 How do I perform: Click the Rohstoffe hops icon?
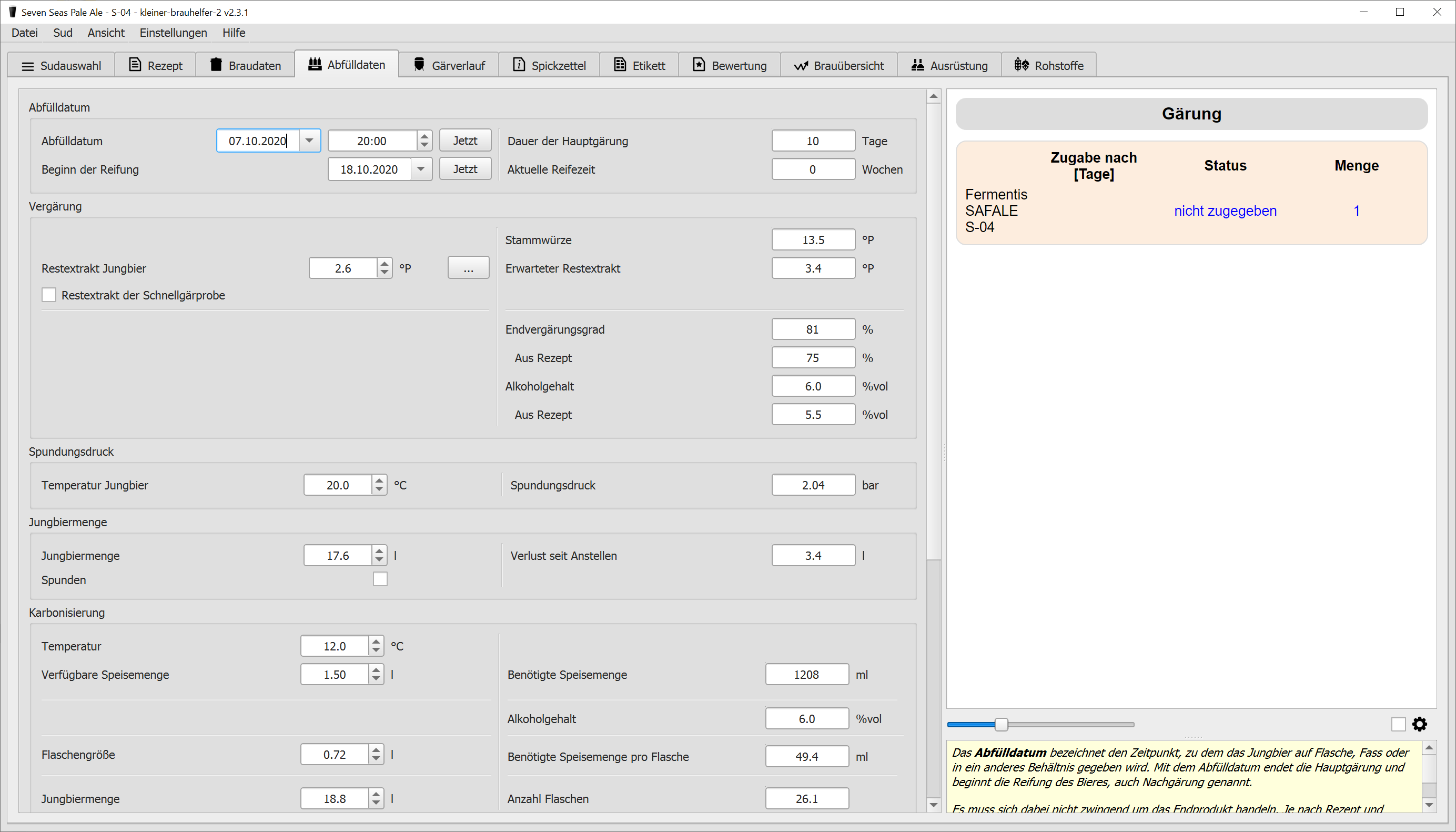[1022, 65]
